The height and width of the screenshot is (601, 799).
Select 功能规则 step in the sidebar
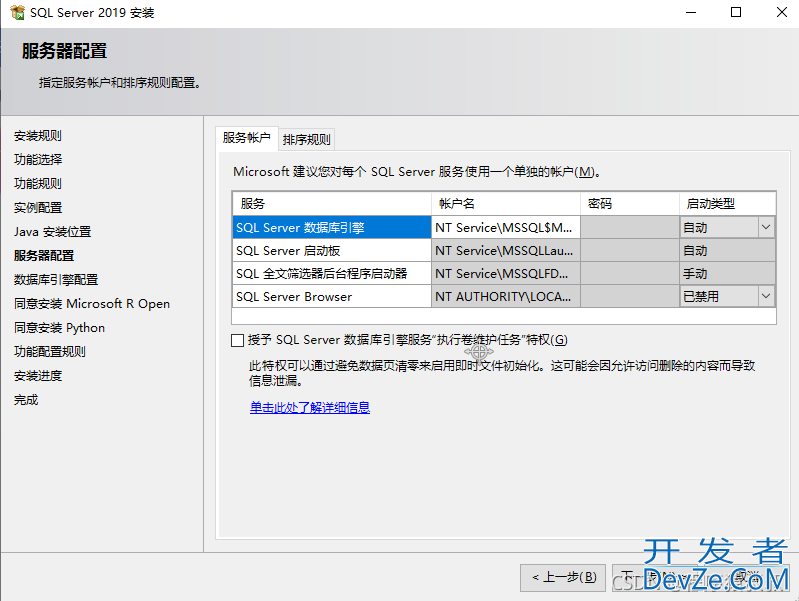tap(38, 184)
